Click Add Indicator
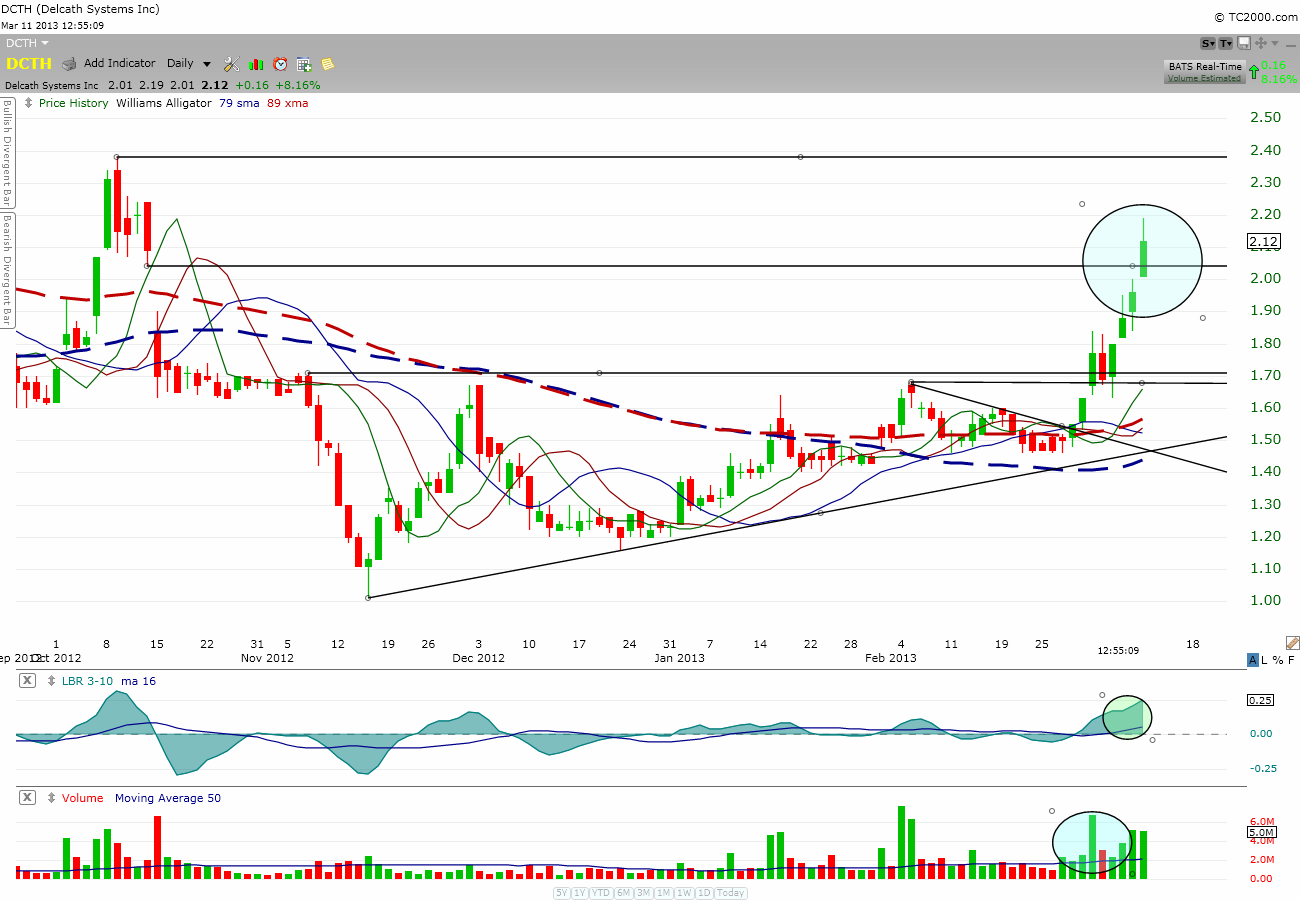The width and height of the screenshot is (1300, 900). 120,64
